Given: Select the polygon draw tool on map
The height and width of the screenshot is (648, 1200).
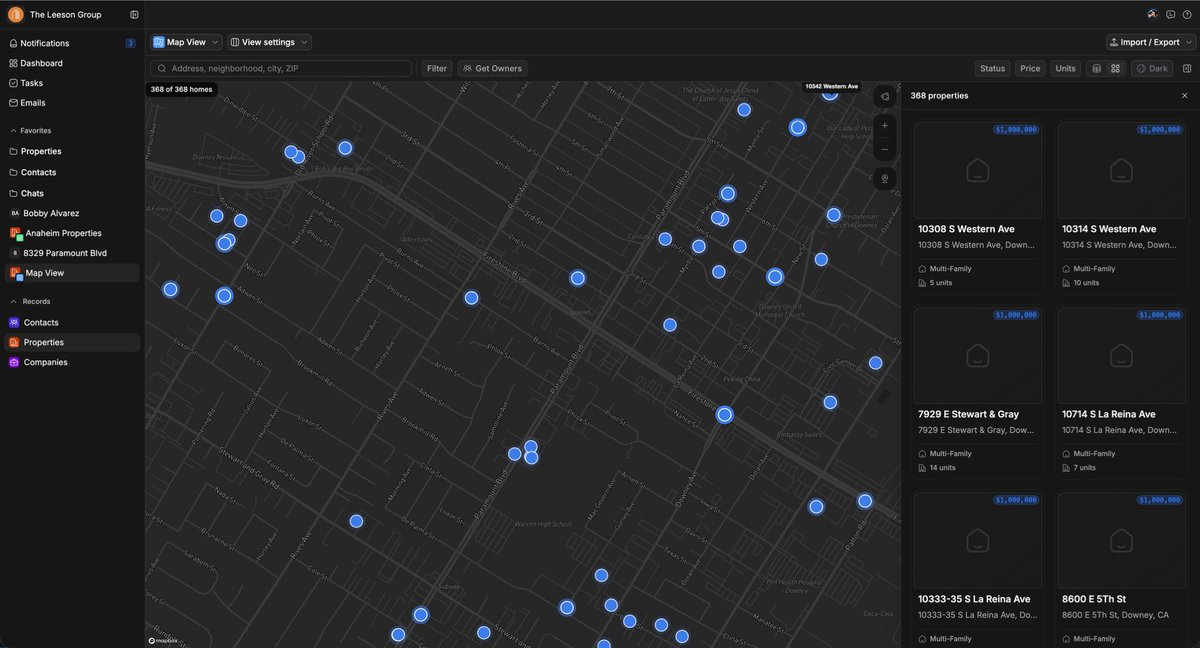Looking at the screenshot, I should coord(884,97).
